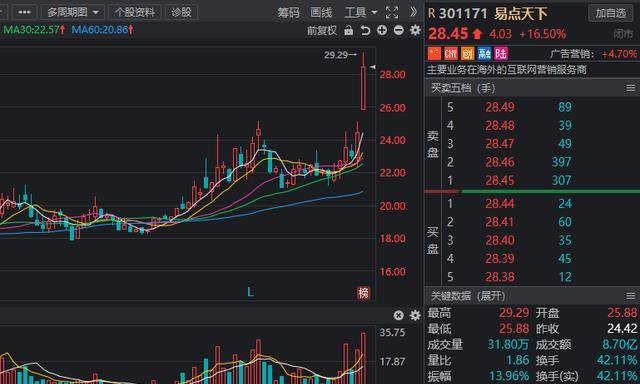Toggle the 前复权 adjustment mode
This screenshot has height=384, width=640.
click(322, 31)
